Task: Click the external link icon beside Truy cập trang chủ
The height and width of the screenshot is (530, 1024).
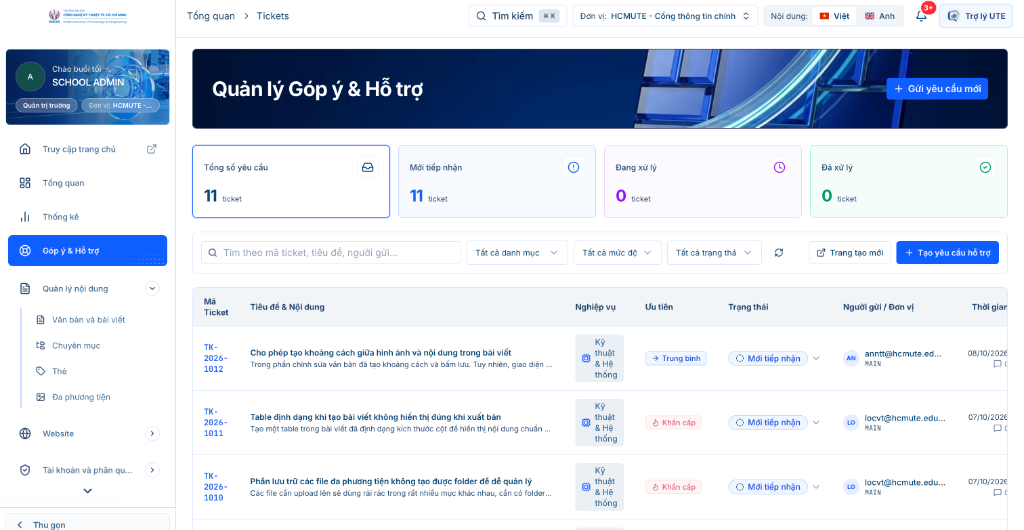Action: [152, 149]
